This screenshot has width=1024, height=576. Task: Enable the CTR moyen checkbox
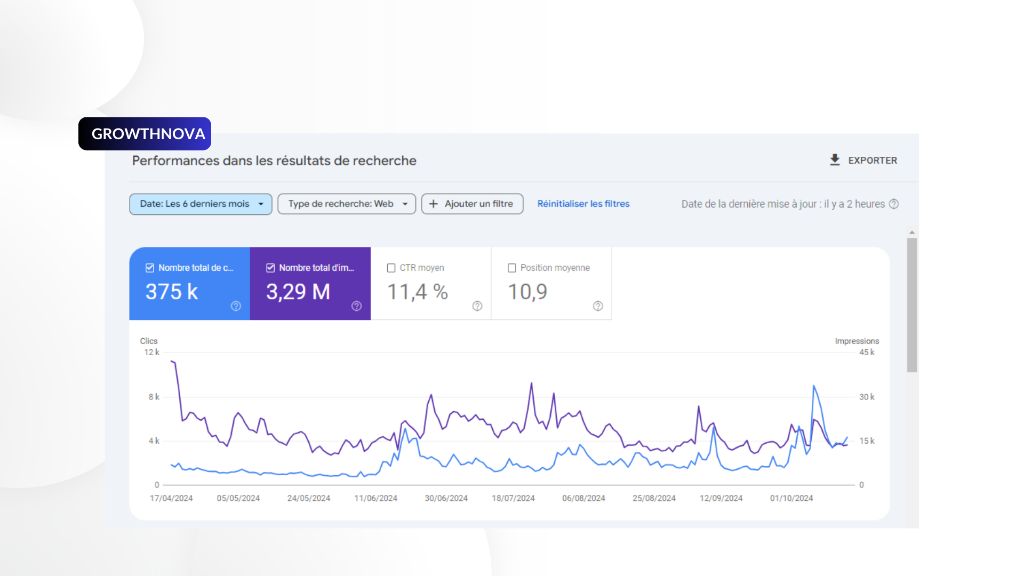(391, 268)
